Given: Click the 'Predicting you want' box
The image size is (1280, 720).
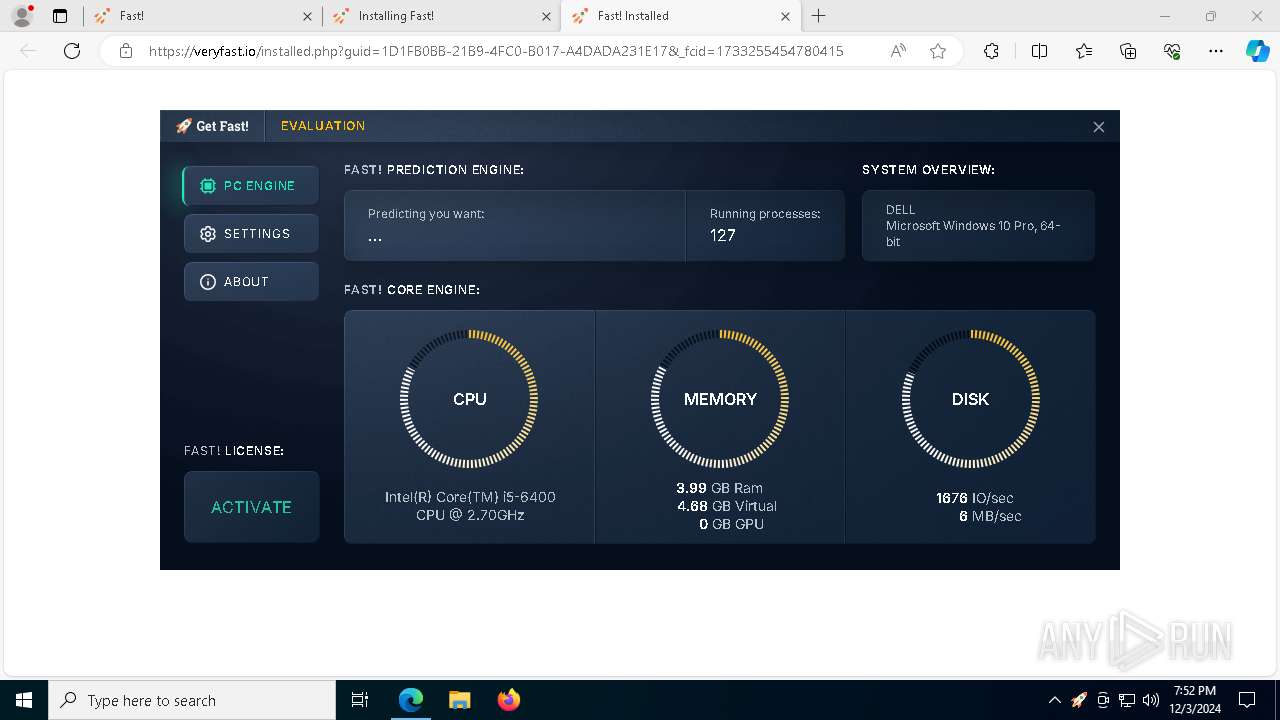Looking at the screenshot, I should pyautogui.click(x=515, y=226).
